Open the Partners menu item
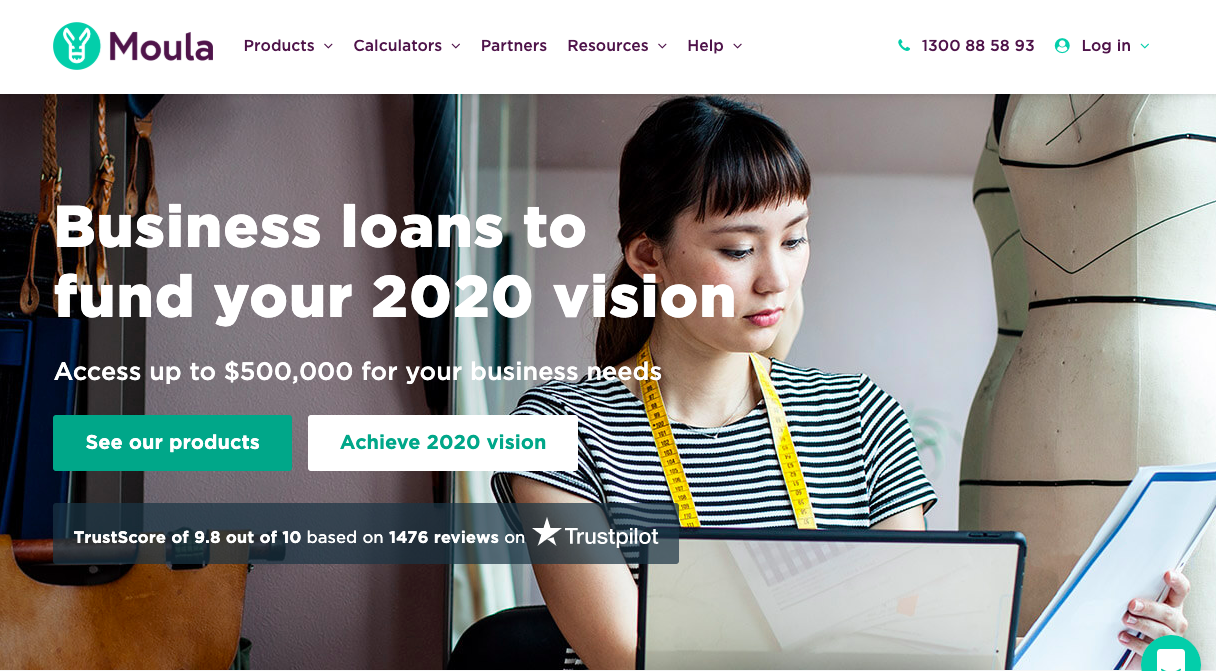Viewport: 1216px width, 671px height. click(514, 46)
